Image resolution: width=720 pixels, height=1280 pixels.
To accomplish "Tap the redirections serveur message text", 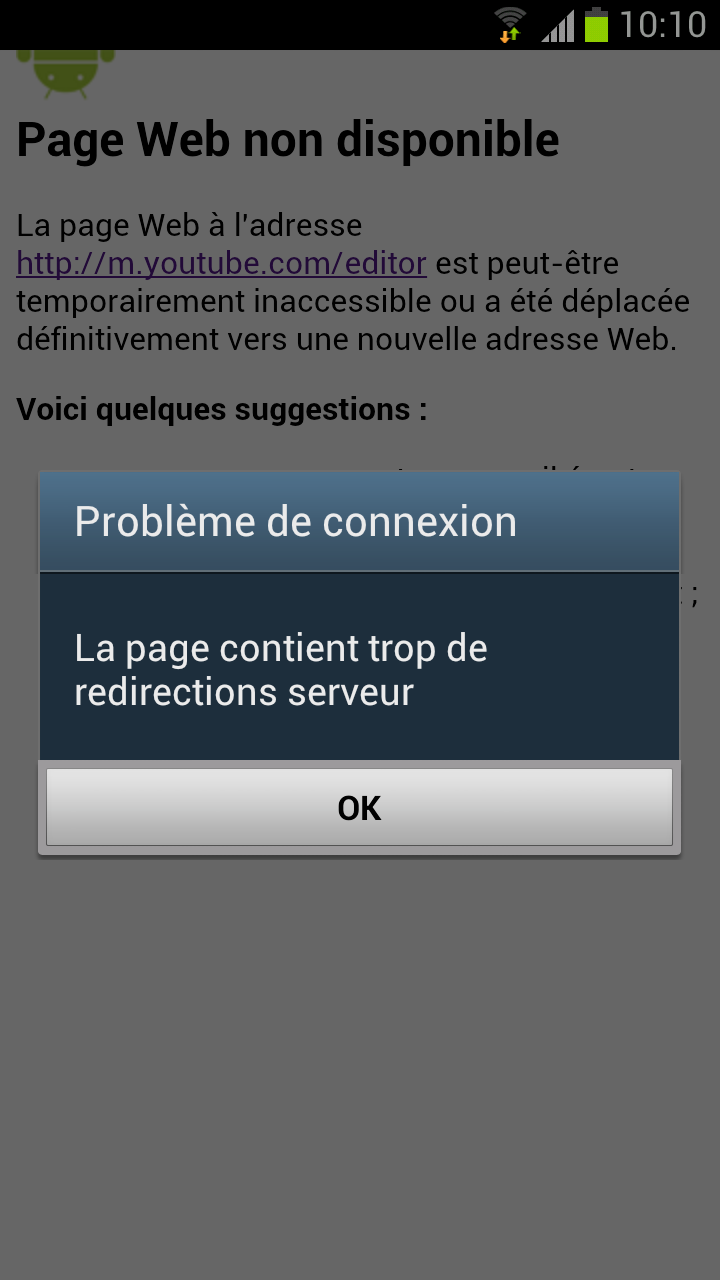I will [x=244, y=692].
